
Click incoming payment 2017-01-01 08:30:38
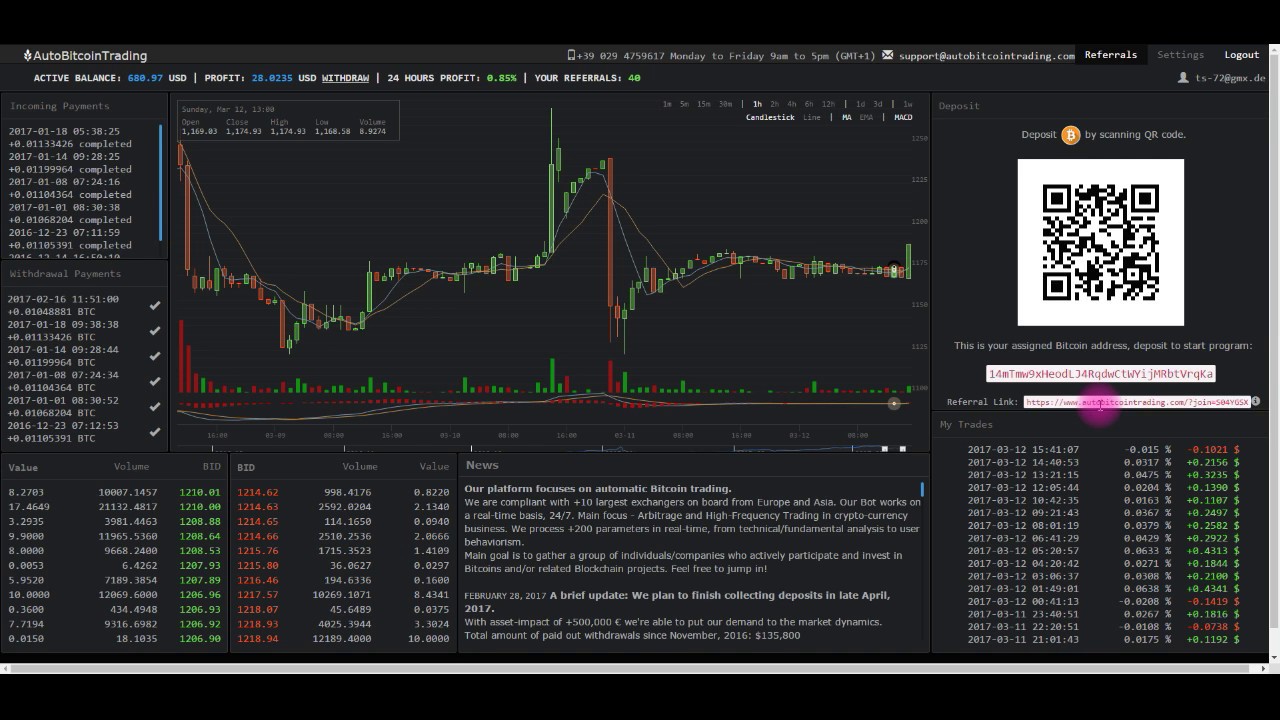(64, 207)
